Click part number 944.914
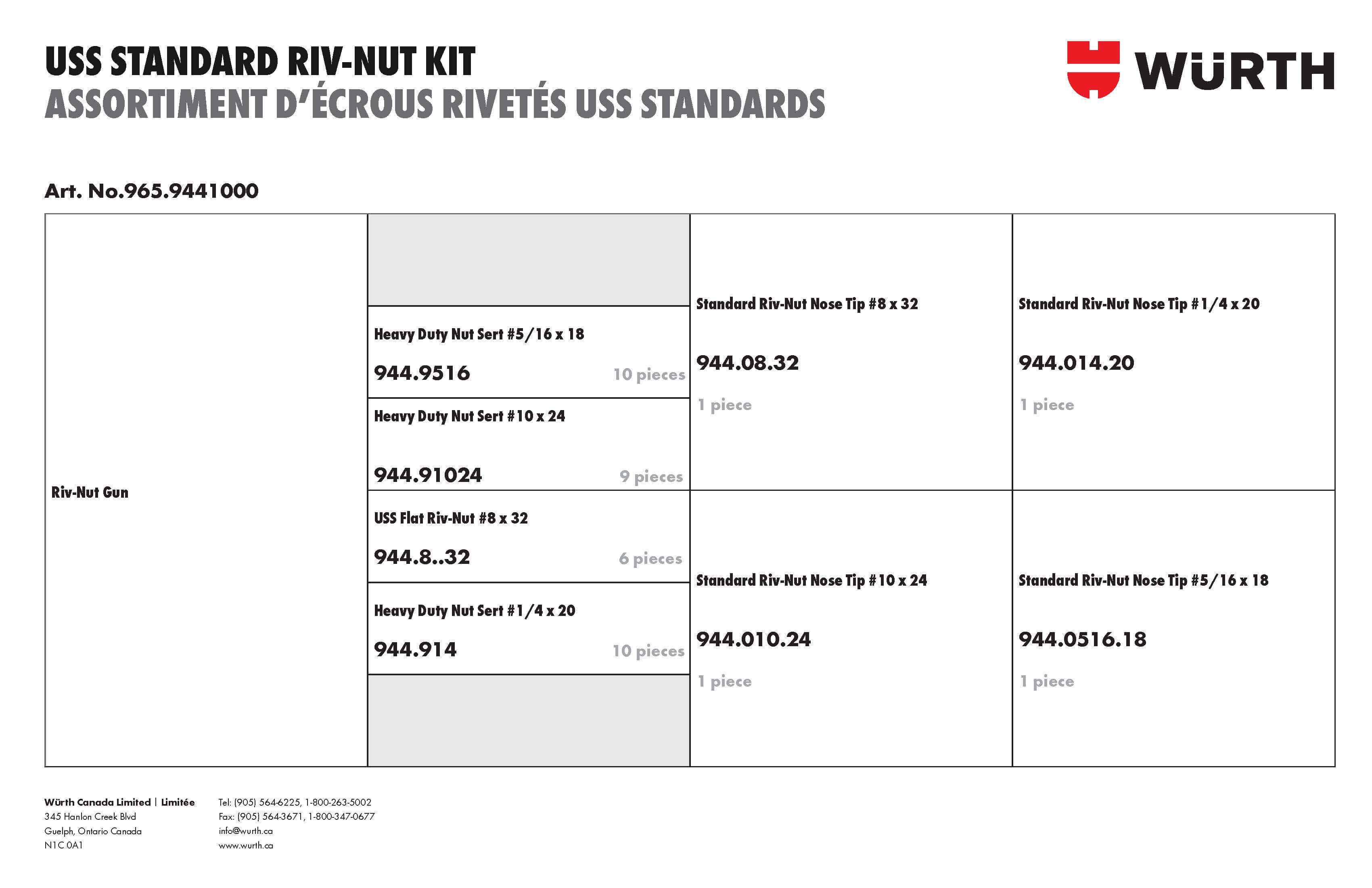The image size is (1372, 888). click(415, 650)
